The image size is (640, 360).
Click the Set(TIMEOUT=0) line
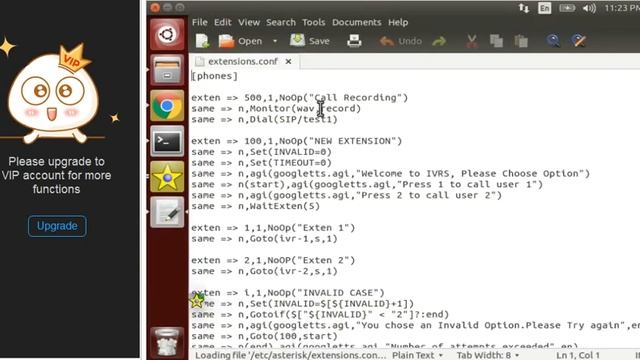261,162
